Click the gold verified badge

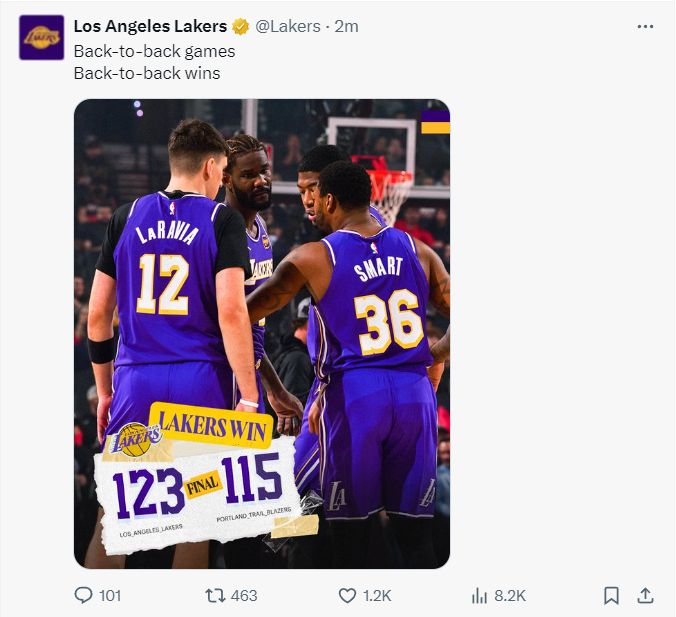tap(241, 27)
